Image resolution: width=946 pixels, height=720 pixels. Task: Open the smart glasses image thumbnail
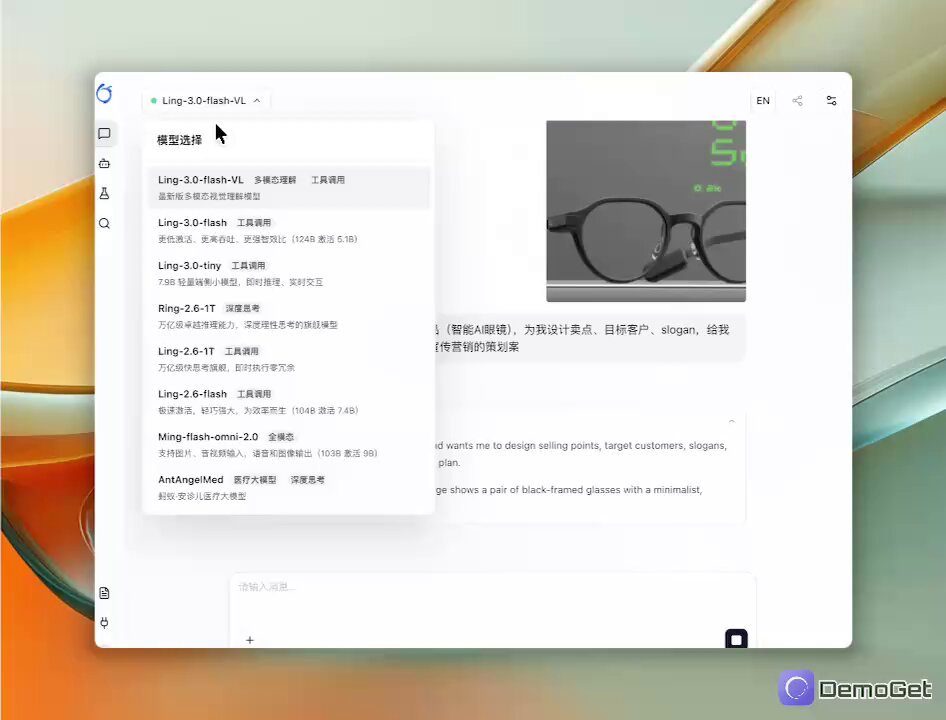point(646,211)
